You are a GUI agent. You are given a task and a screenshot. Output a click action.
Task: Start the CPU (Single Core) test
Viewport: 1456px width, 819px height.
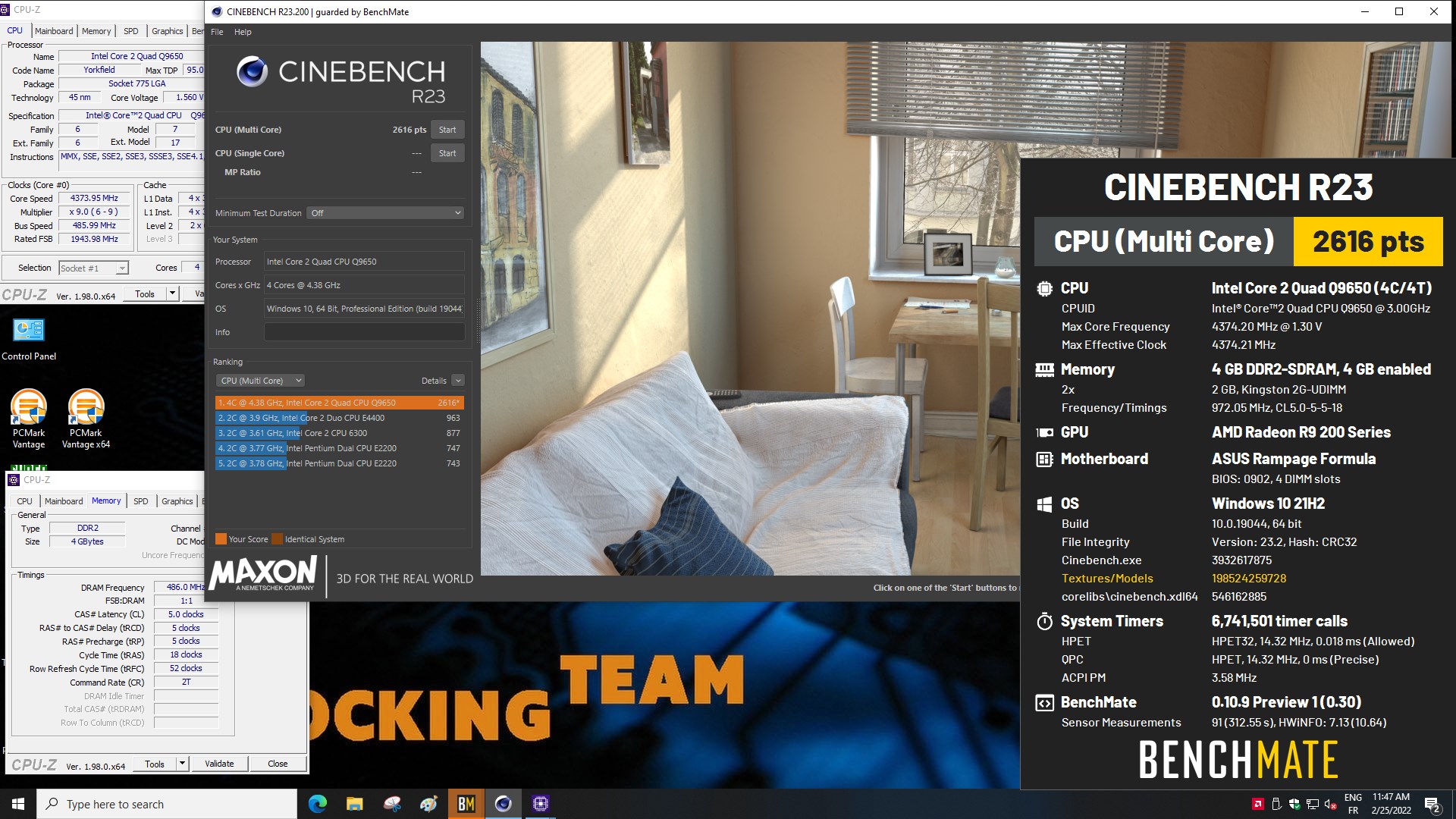click(x=447, y=153)
